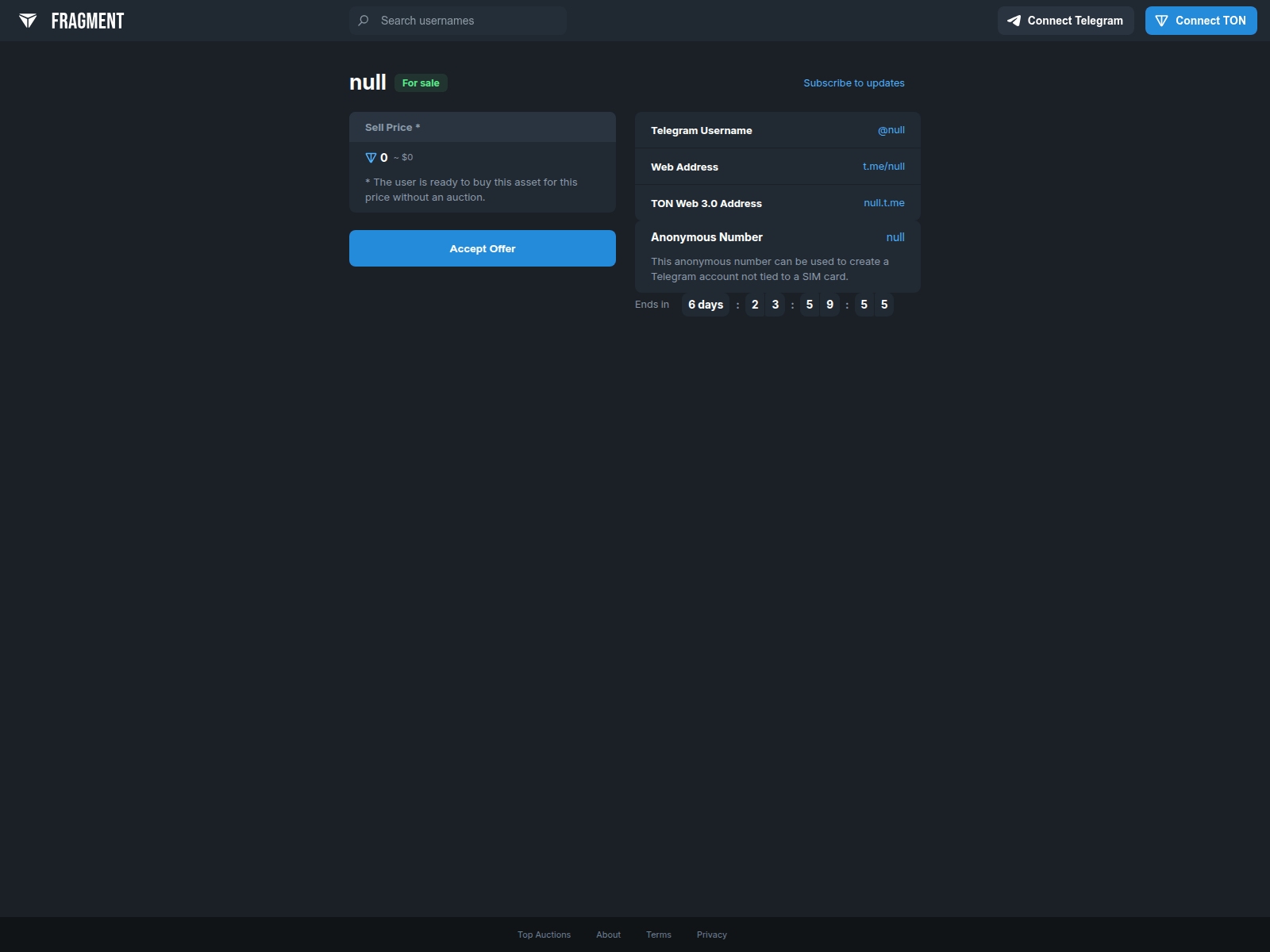Click the TON Web 3.0 Address label
Viewport: 1270px width, 952px height.
click(x=706, y=204)
